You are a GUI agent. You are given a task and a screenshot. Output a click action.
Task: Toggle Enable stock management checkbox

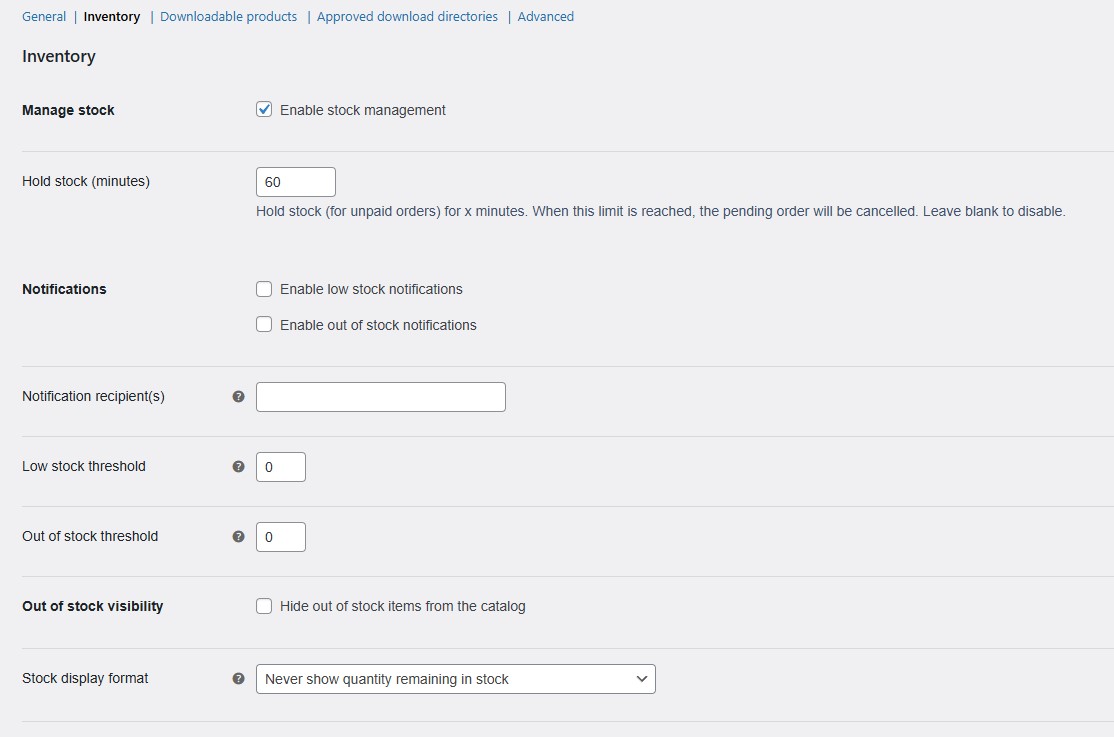pos(264,110)
